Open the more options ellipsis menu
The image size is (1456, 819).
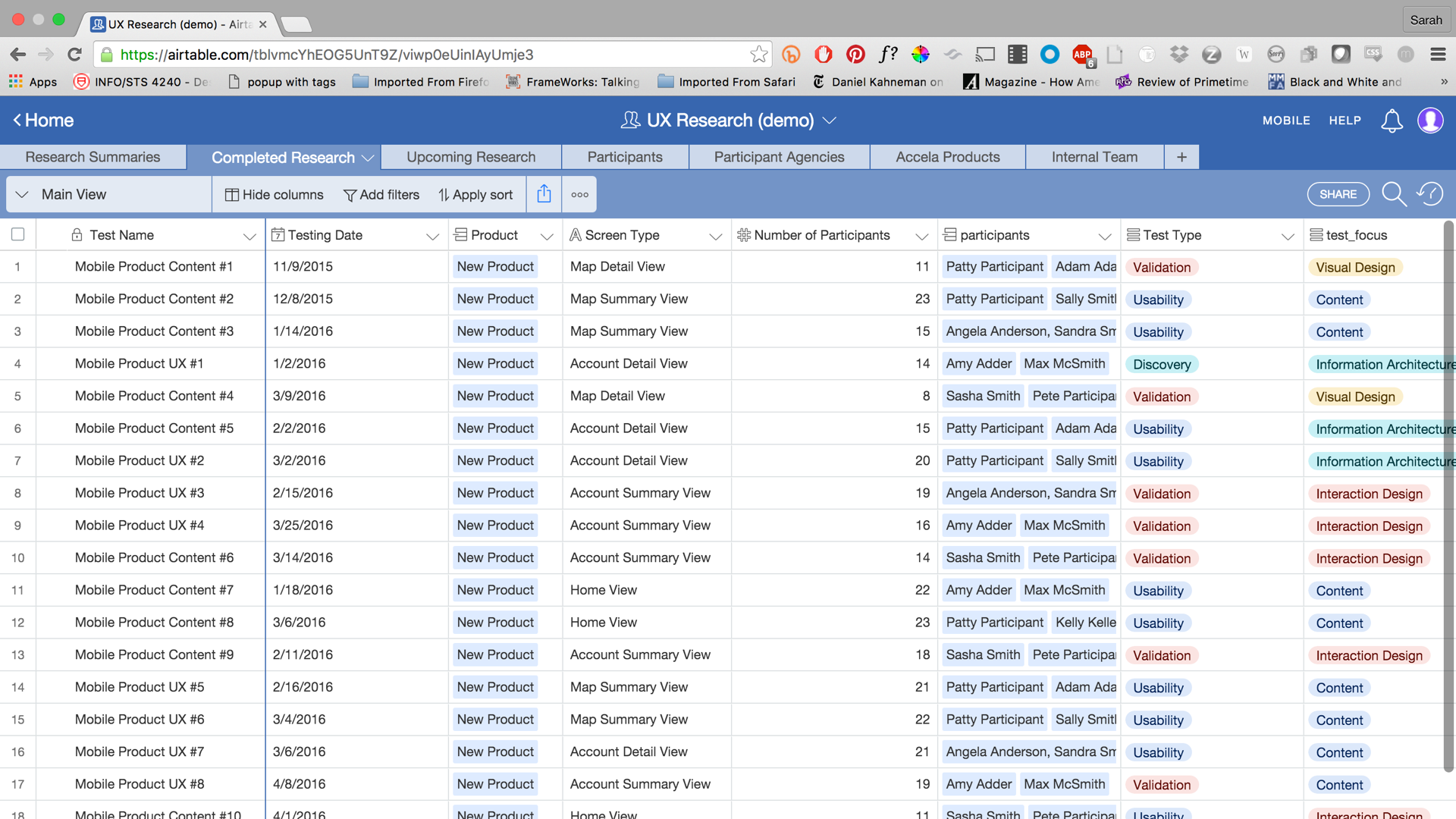pyautogui.click(x=579, y=194)
